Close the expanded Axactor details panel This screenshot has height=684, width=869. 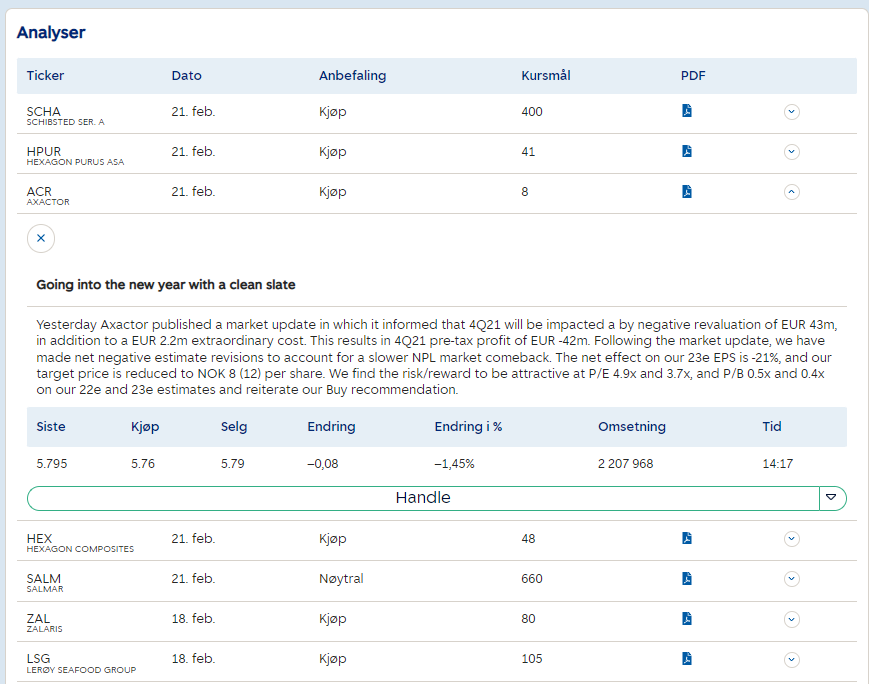click(41, 238)
